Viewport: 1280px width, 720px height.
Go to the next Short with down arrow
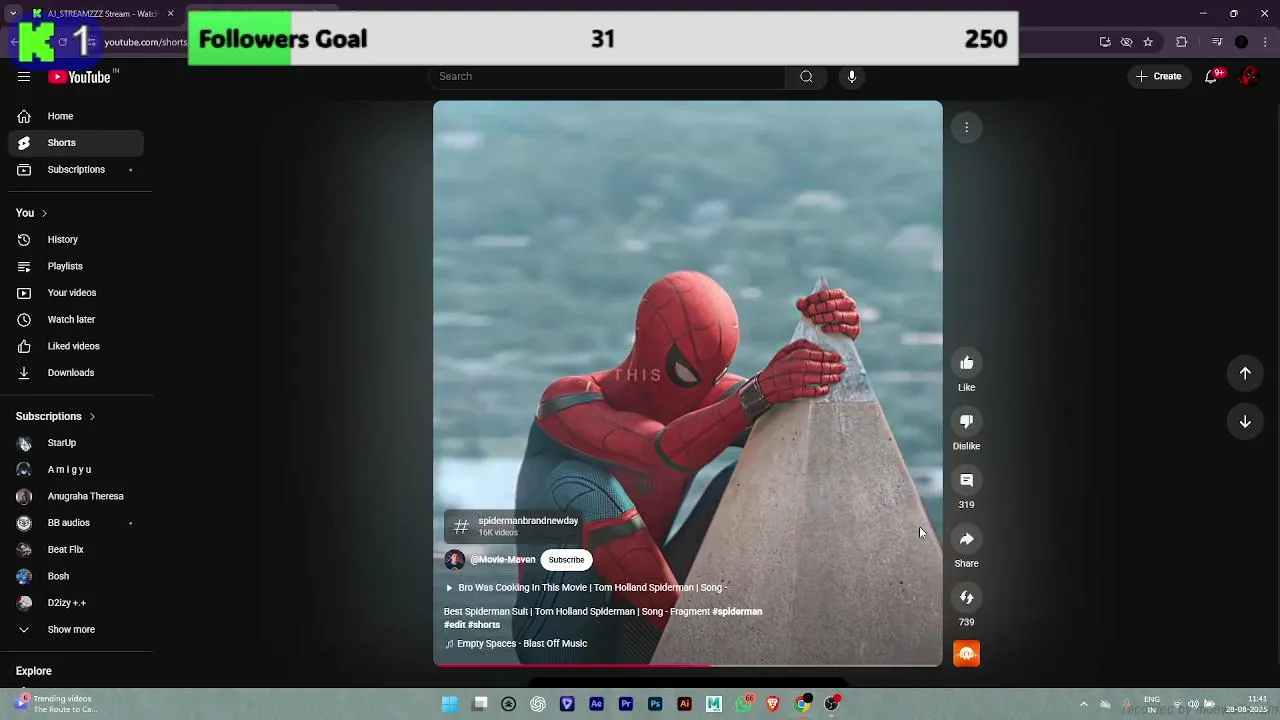(1245, 422)
